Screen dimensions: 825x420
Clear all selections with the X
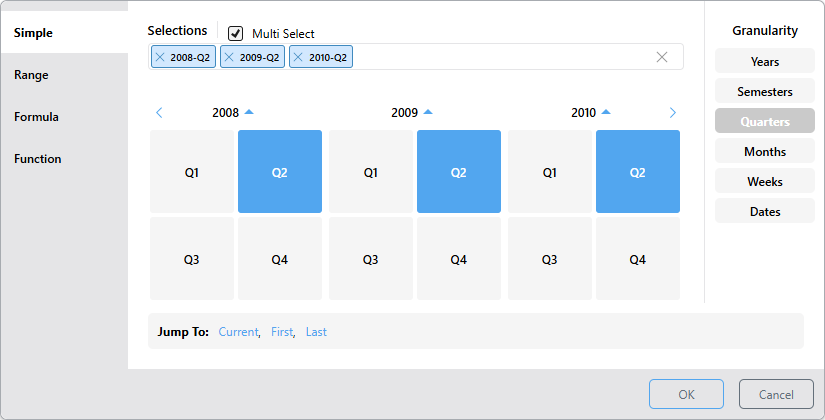coord(662,57)
